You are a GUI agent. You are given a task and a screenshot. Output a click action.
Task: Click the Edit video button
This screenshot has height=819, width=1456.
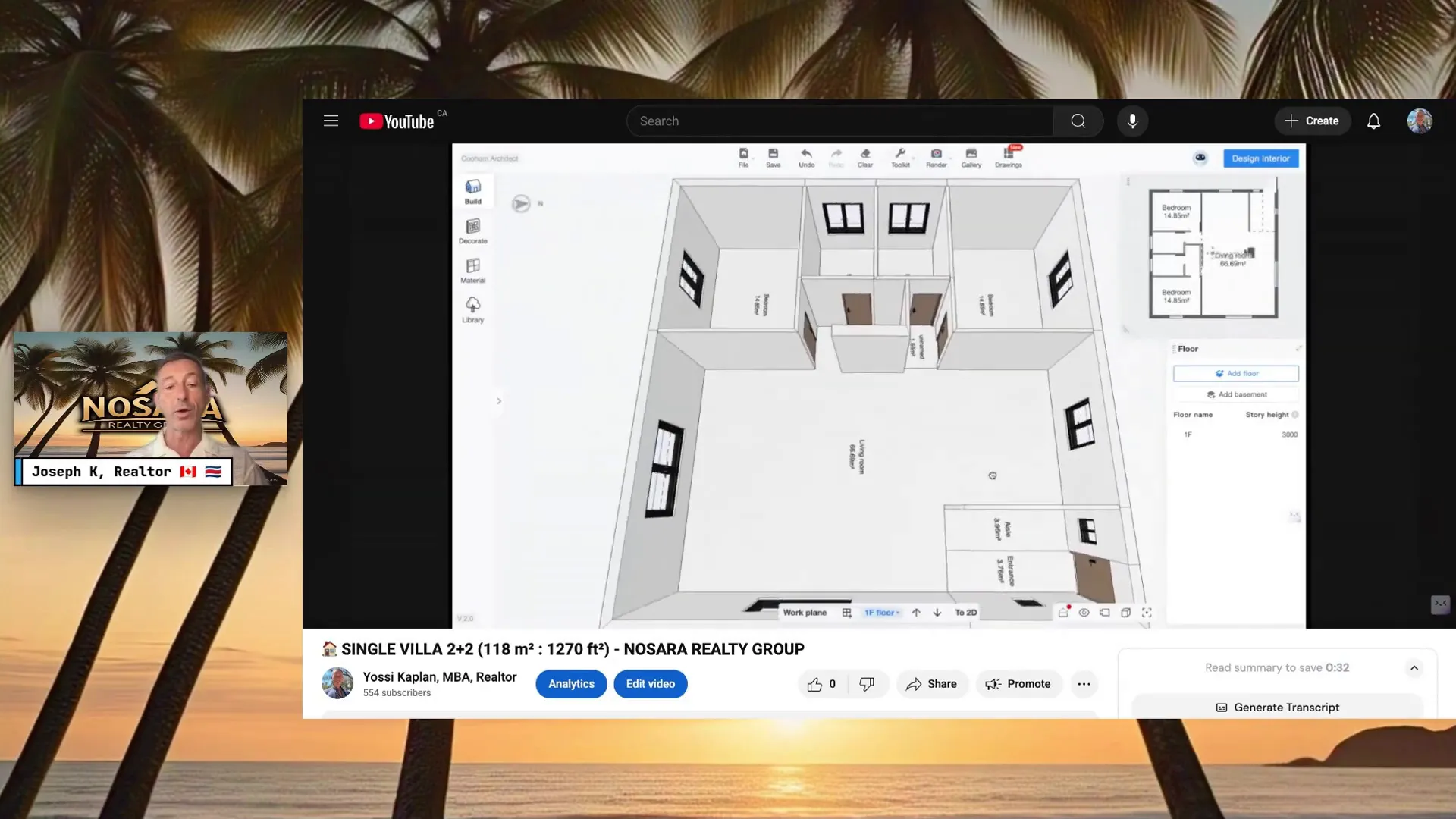click(x=651, y=684)
